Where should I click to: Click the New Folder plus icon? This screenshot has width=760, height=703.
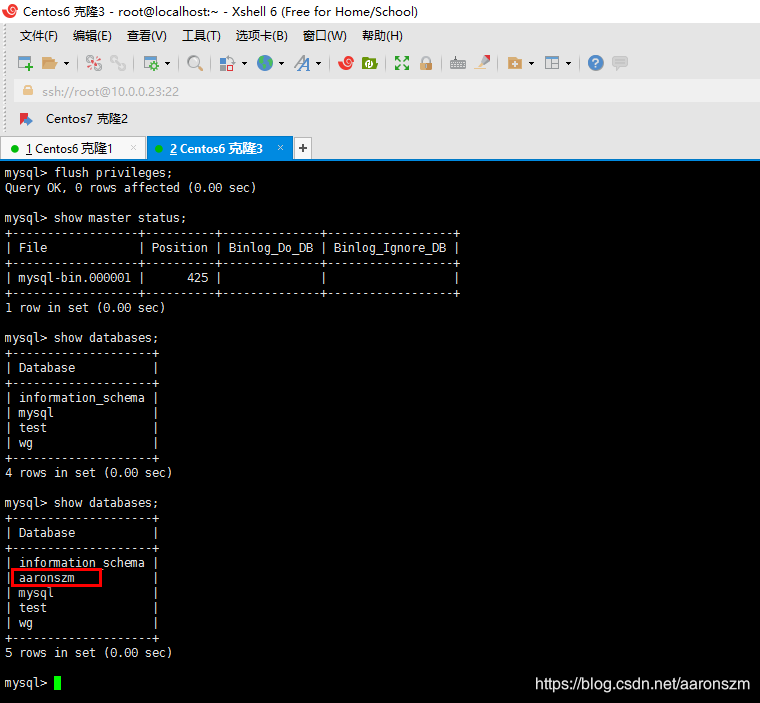[x=515, y=63]
